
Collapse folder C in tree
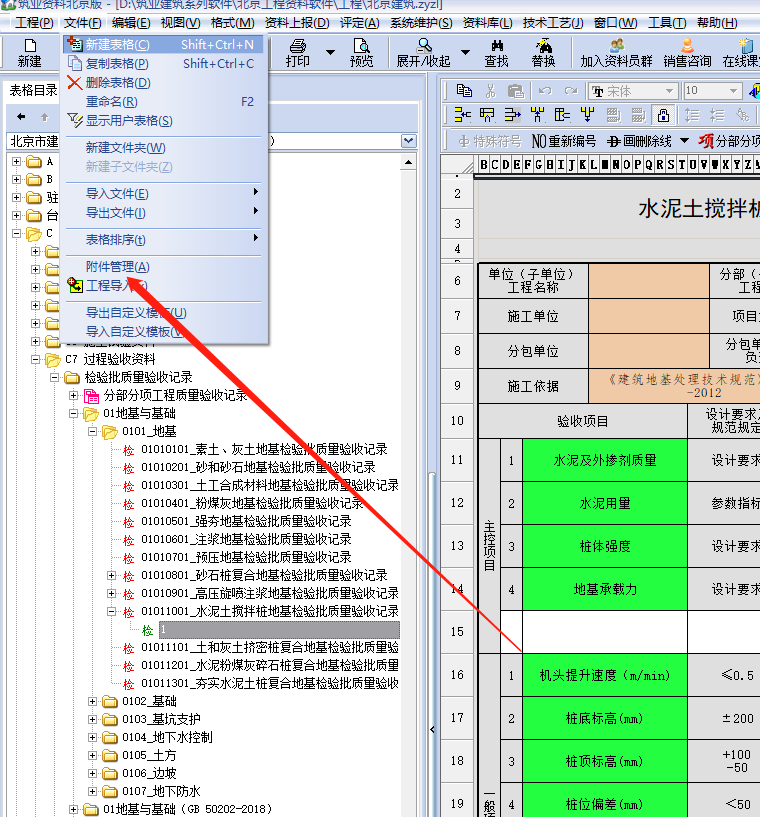[x=16, y=233]
